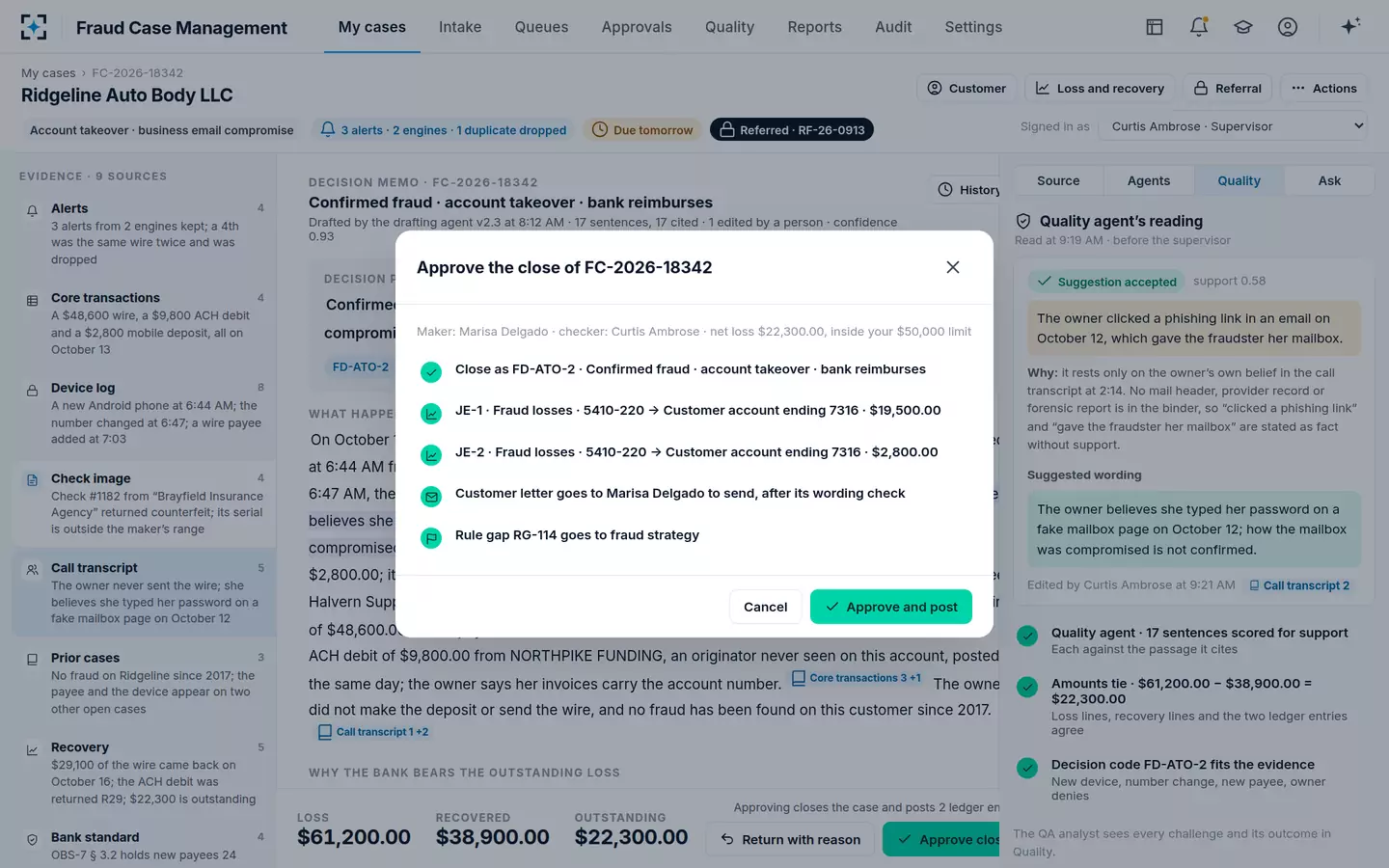Click the 3 alerts 2 engines chip
This screenshot has width=1389, height=868.
click(444, 130)
